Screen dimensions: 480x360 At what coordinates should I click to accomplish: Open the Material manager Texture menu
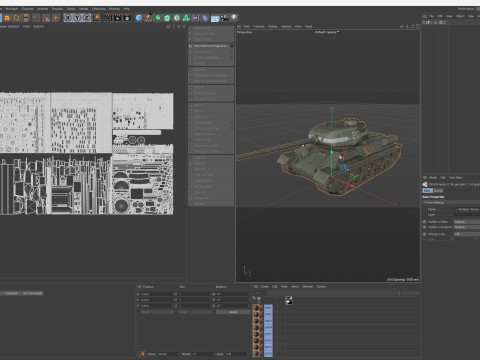point(321,286)
